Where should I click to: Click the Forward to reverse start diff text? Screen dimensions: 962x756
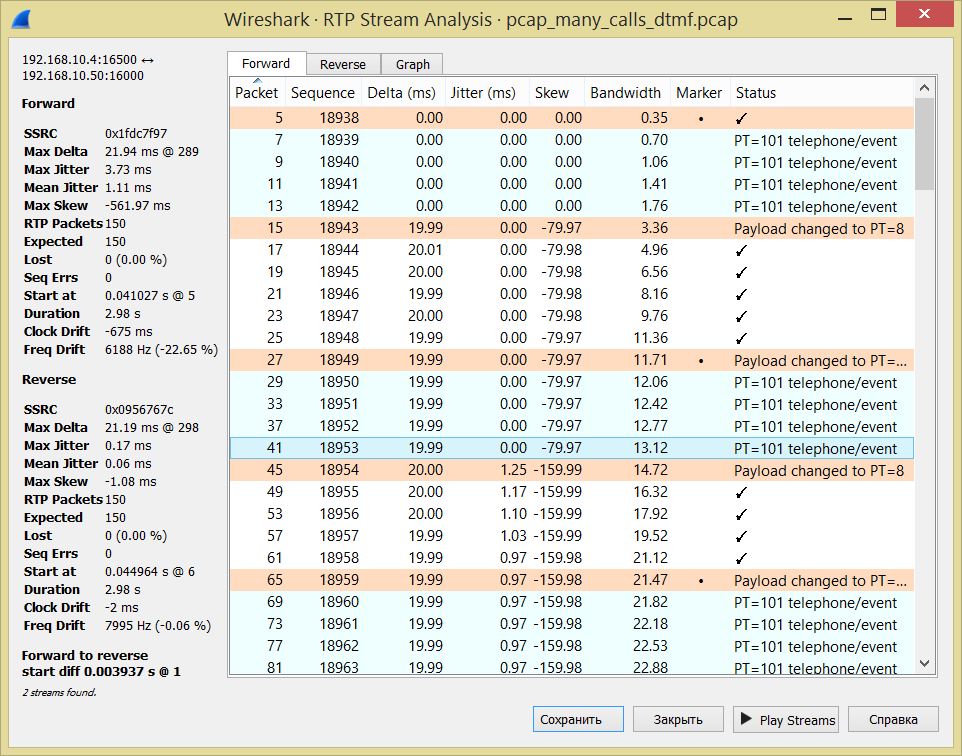tap(101, 663)
